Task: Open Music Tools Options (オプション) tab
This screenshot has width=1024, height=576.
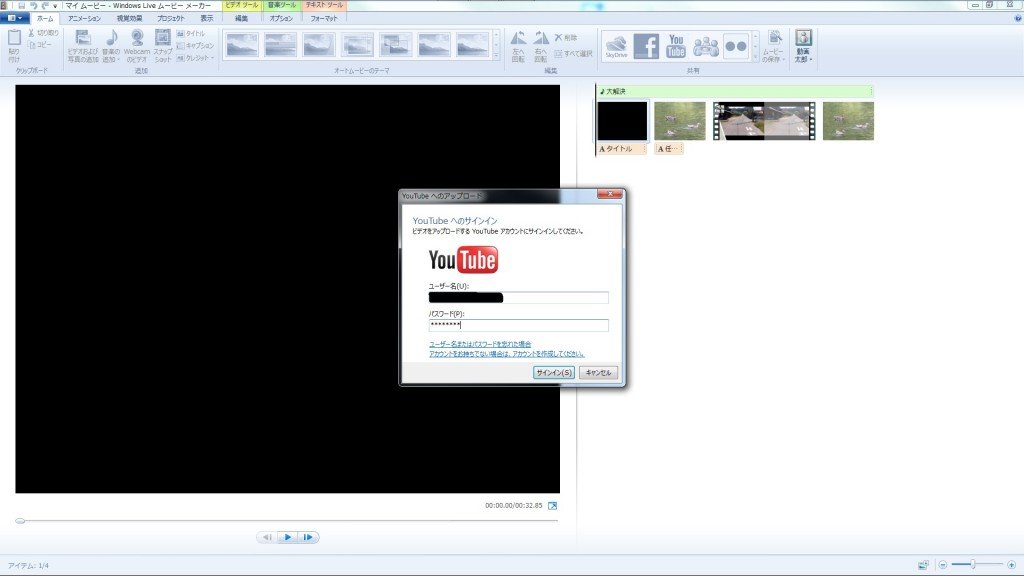Action: click(281, 18)
